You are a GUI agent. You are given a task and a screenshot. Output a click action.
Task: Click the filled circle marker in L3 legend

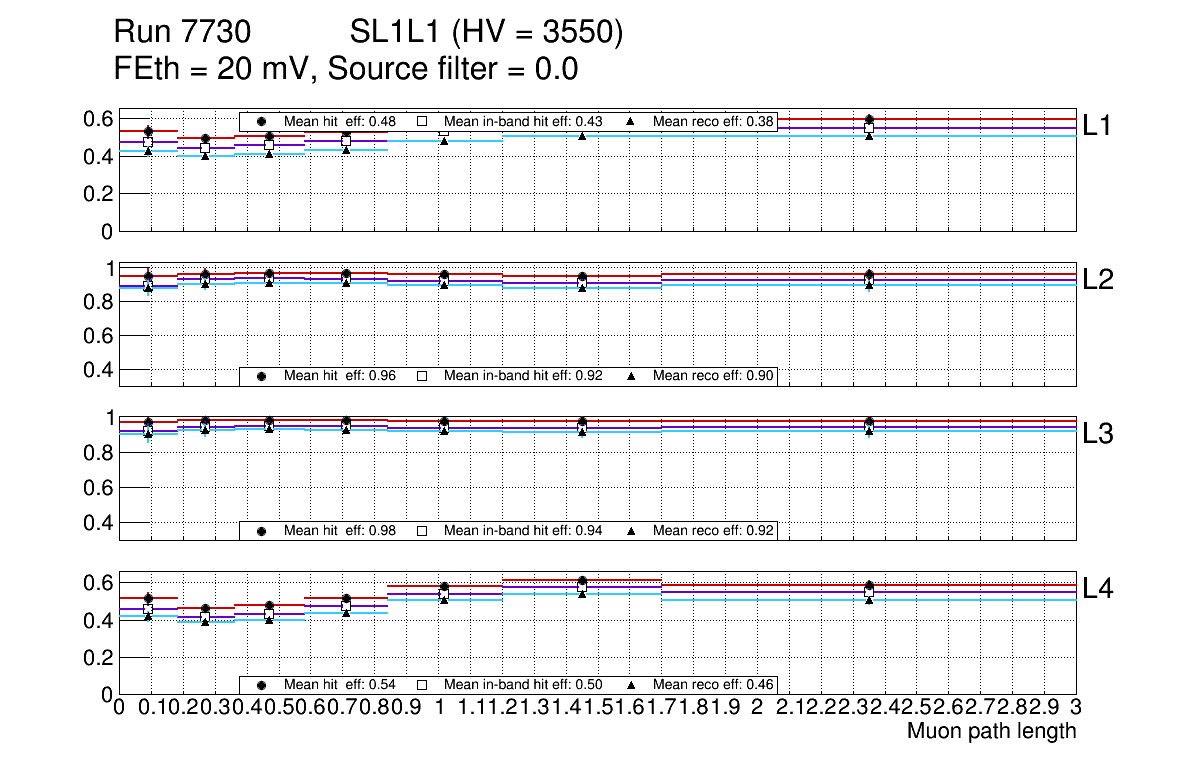click(262, 531)
